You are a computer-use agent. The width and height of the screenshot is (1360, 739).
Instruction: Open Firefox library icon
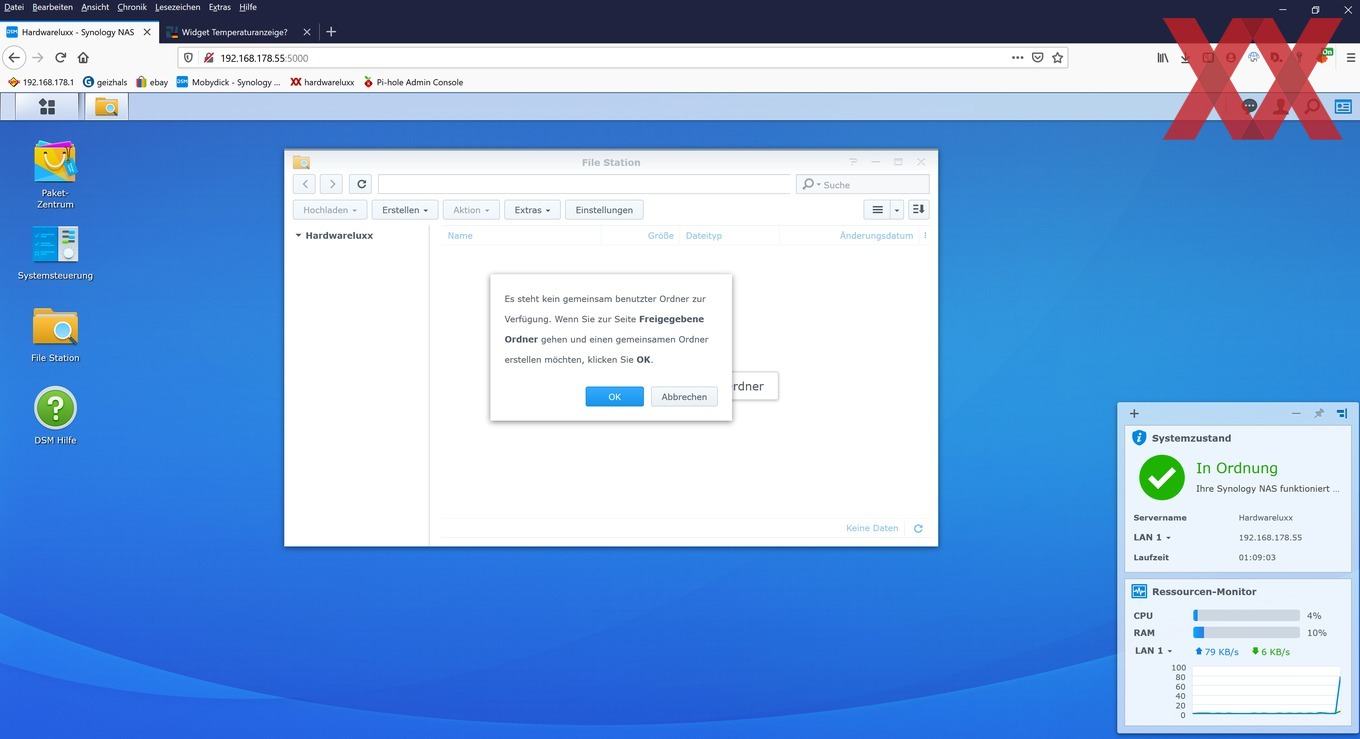[1162, 58]
